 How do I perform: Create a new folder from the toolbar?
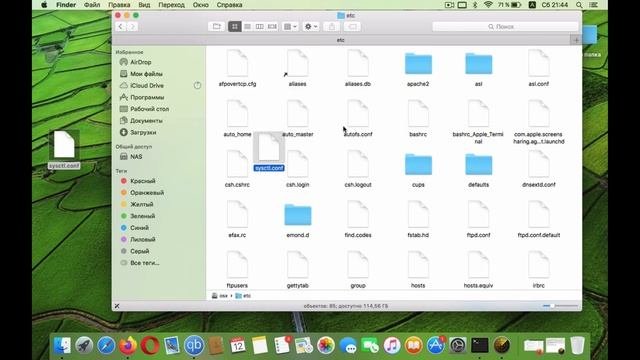[x=216, y=27]
